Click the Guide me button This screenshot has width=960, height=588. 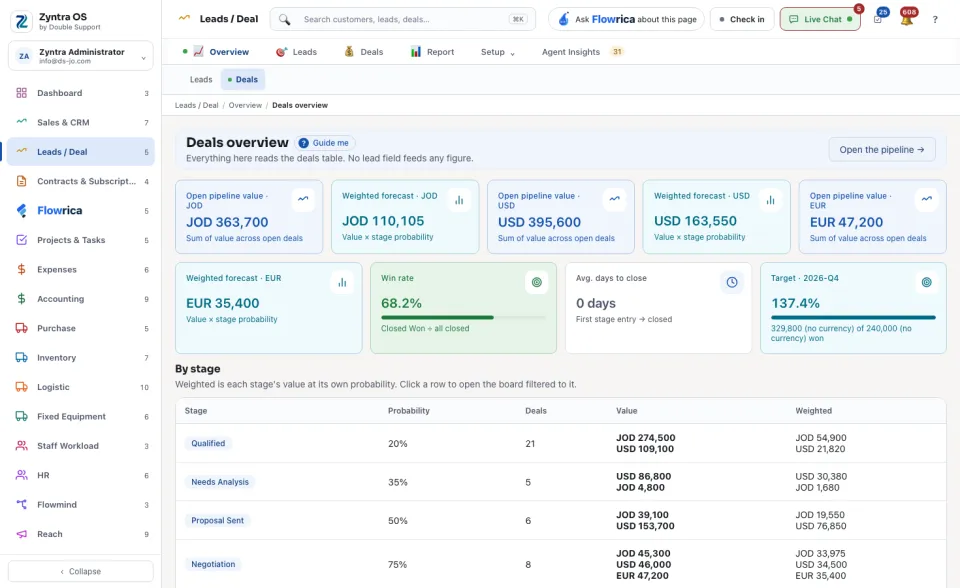pos(324,143)
